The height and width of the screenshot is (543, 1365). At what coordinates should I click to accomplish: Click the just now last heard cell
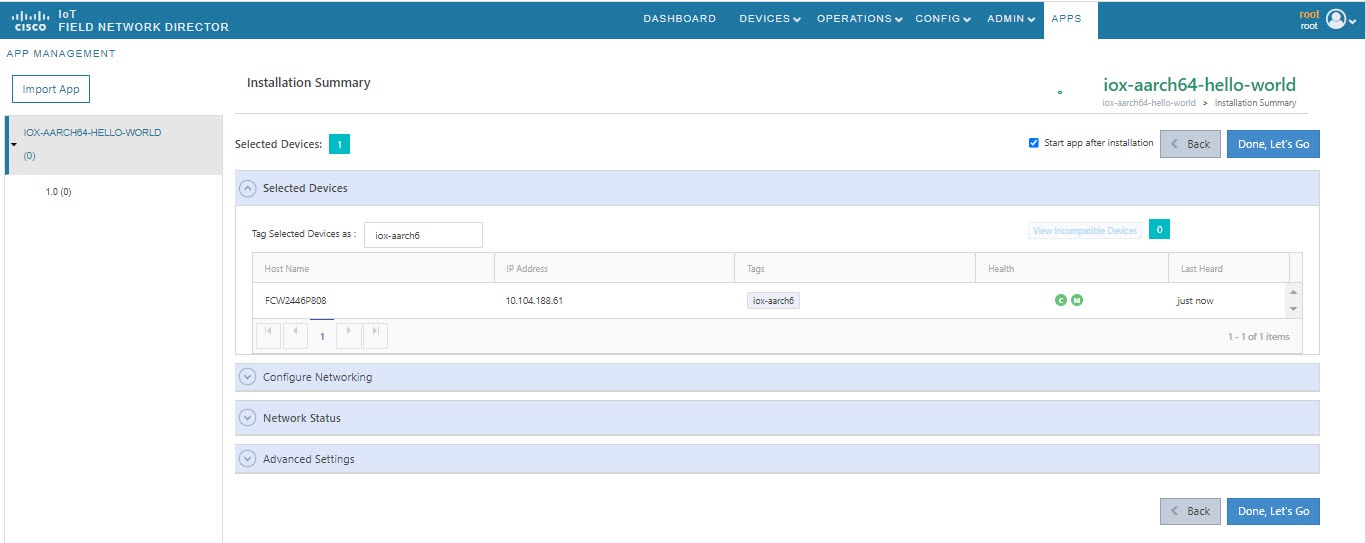pyautogui.click(x=1195, y=300)
